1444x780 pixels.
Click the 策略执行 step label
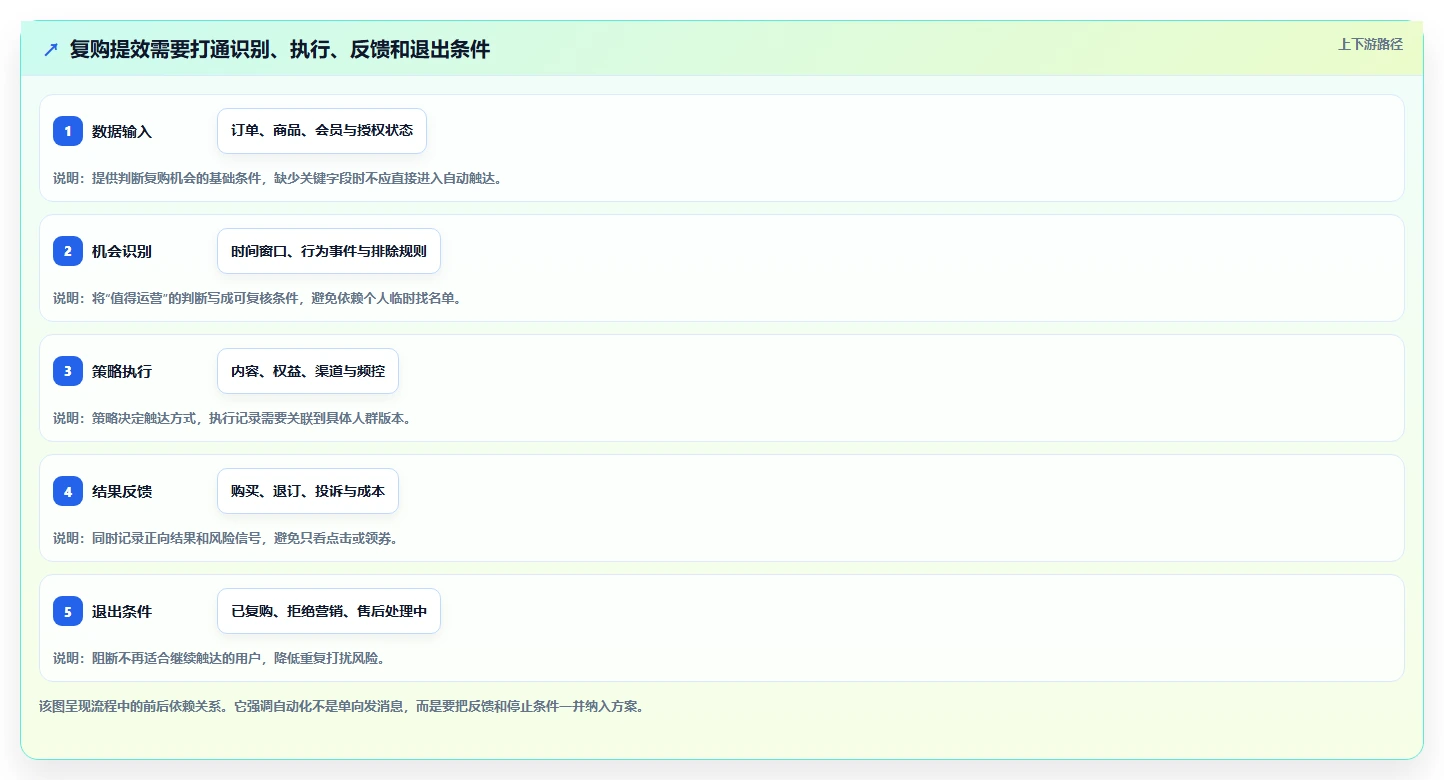click(x=122, y=371)
